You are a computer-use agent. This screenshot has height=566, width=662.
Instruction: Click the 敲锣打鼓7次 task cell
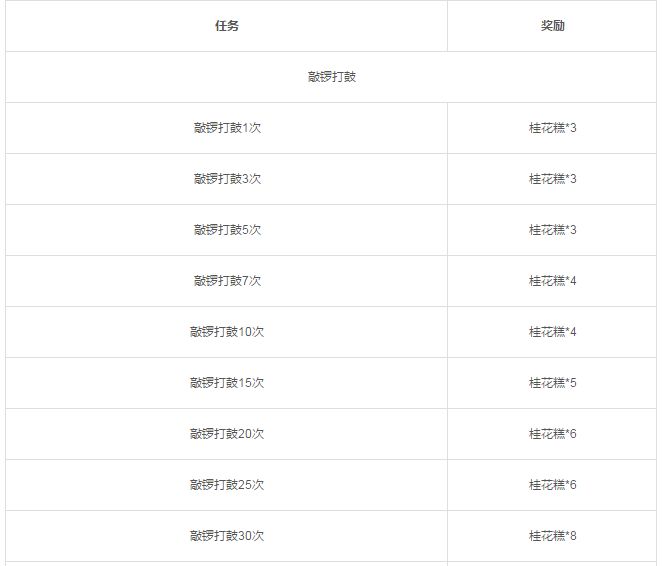point(227,281)
